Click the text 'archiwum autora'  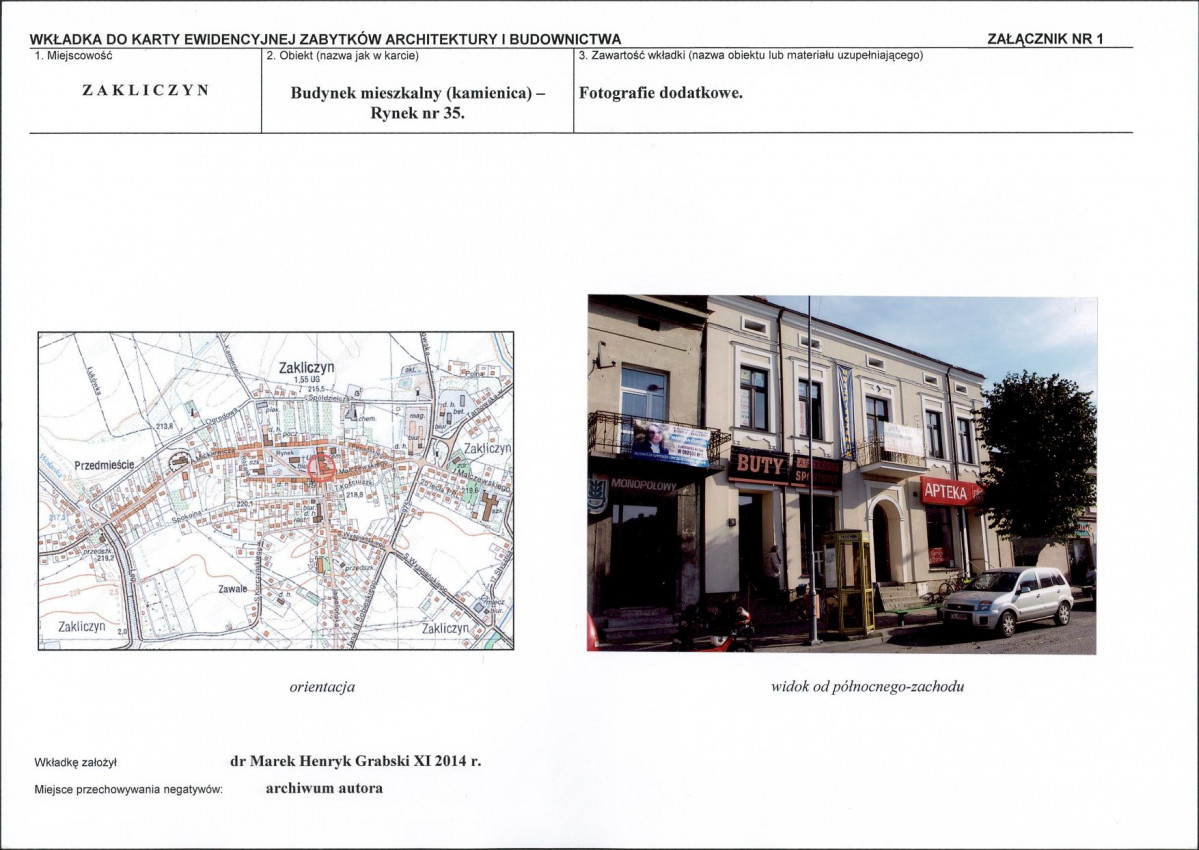(x=324, y=788)
